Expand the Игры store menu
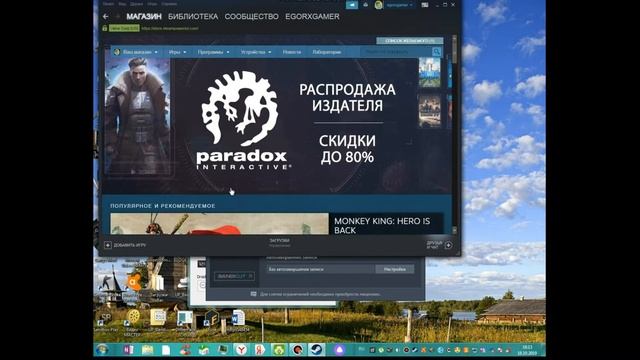 tap(178, 52)
